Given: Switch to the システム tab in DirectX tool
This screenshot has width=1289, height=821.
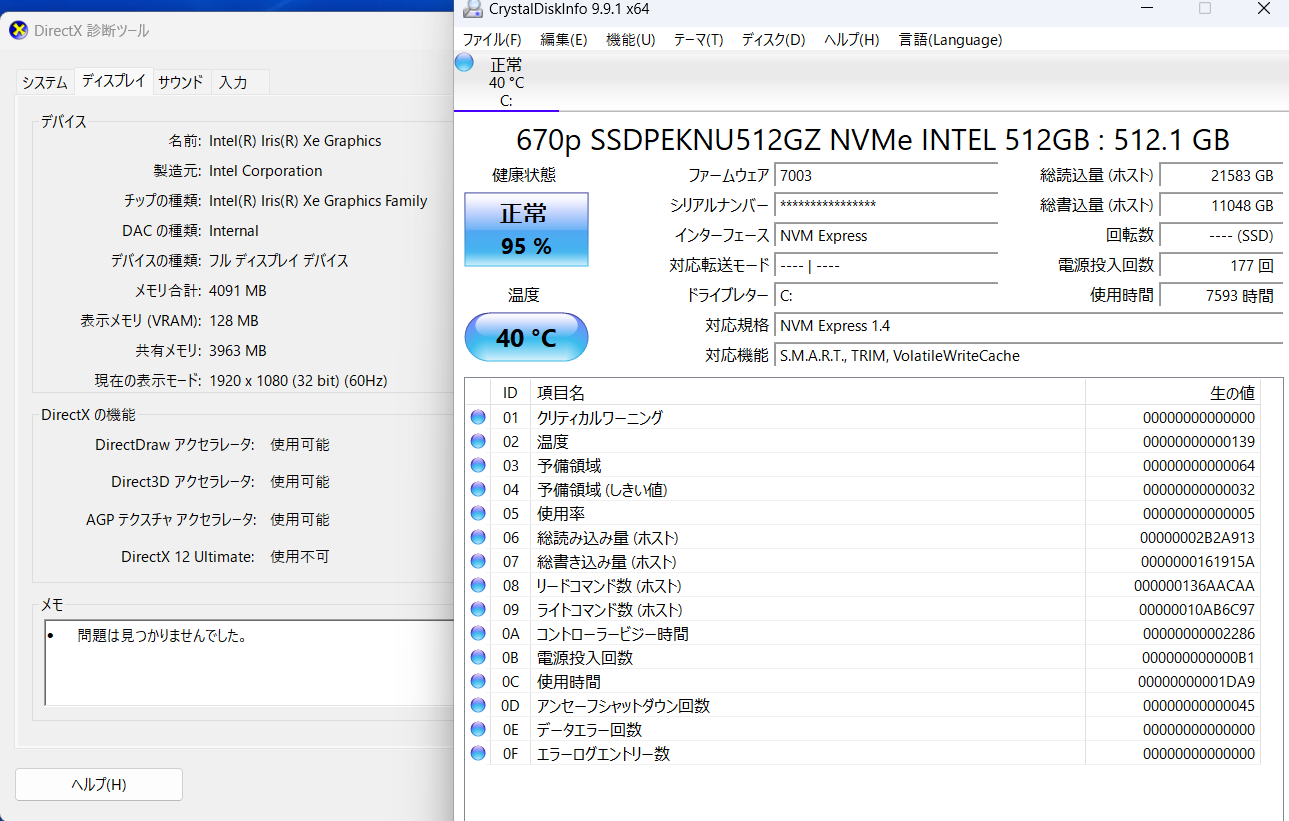Looking at the screenshot, I should [x=45, y=82].
